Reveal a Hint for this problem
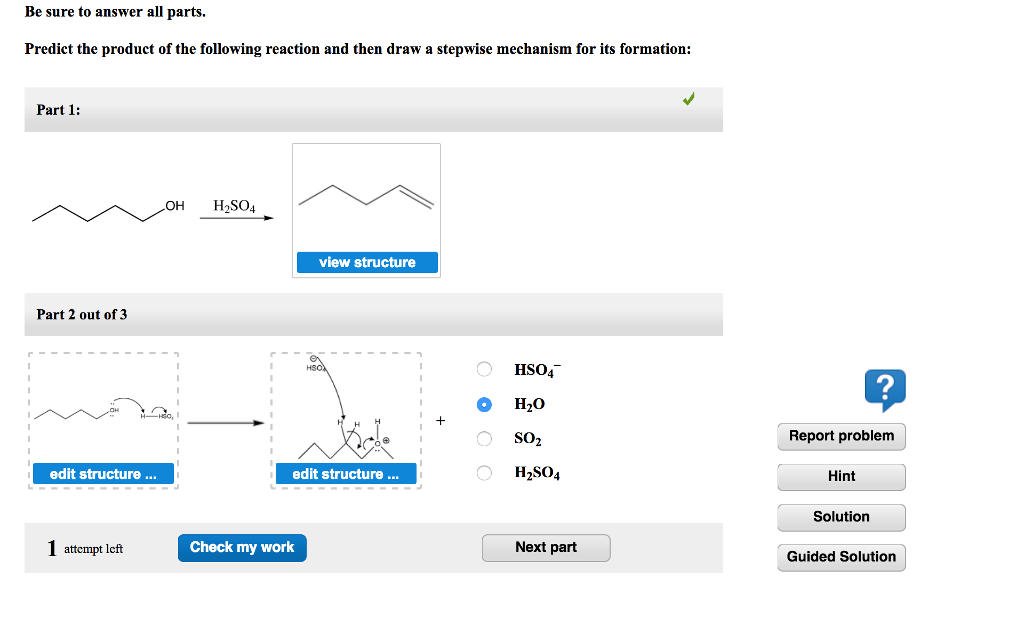Image resolution: width=1024 pixels, height=642 pixels. click(x=841, y=477)
